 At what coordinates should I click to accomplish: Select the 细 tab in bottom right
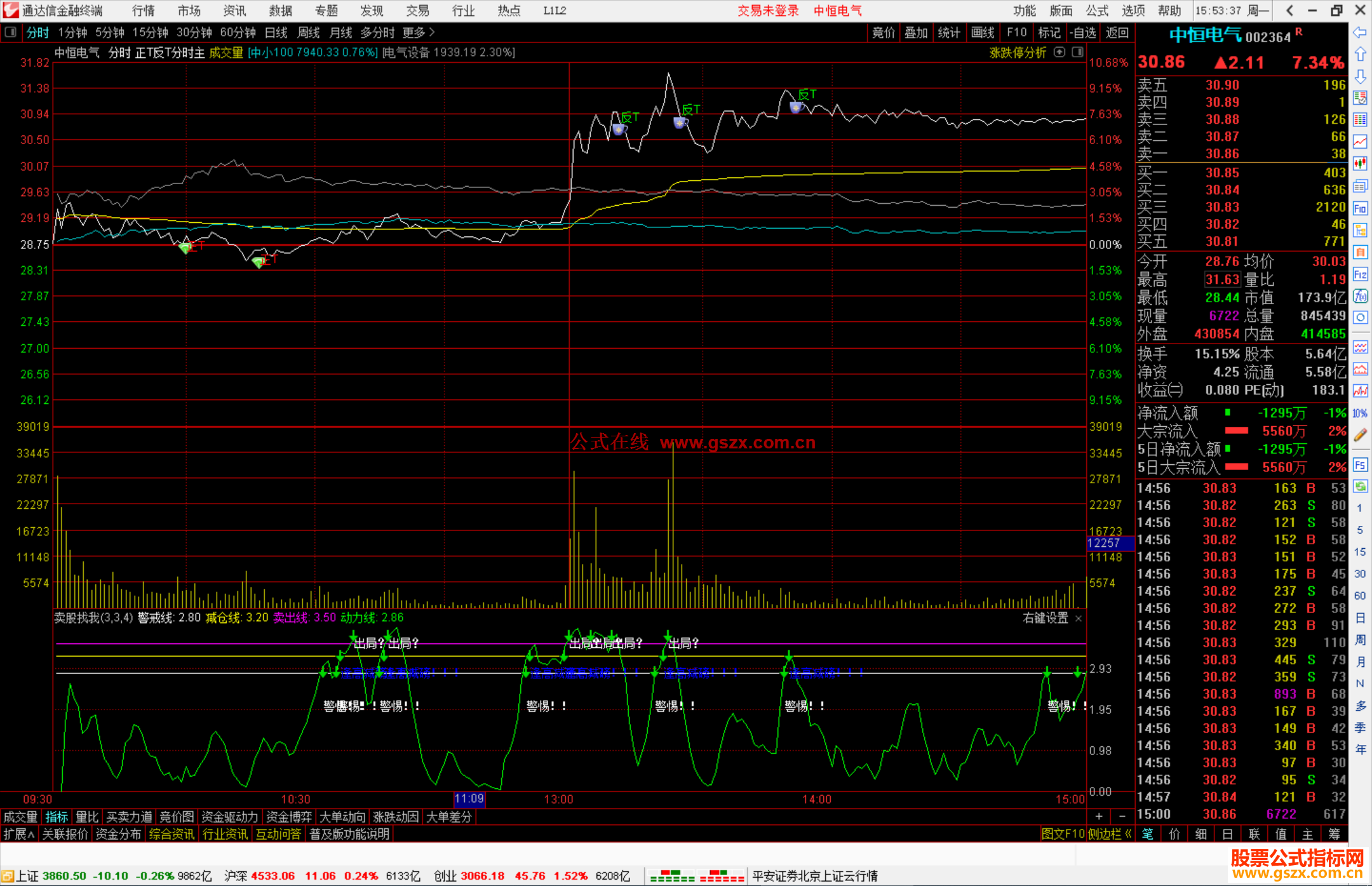tap(1201, 834)
